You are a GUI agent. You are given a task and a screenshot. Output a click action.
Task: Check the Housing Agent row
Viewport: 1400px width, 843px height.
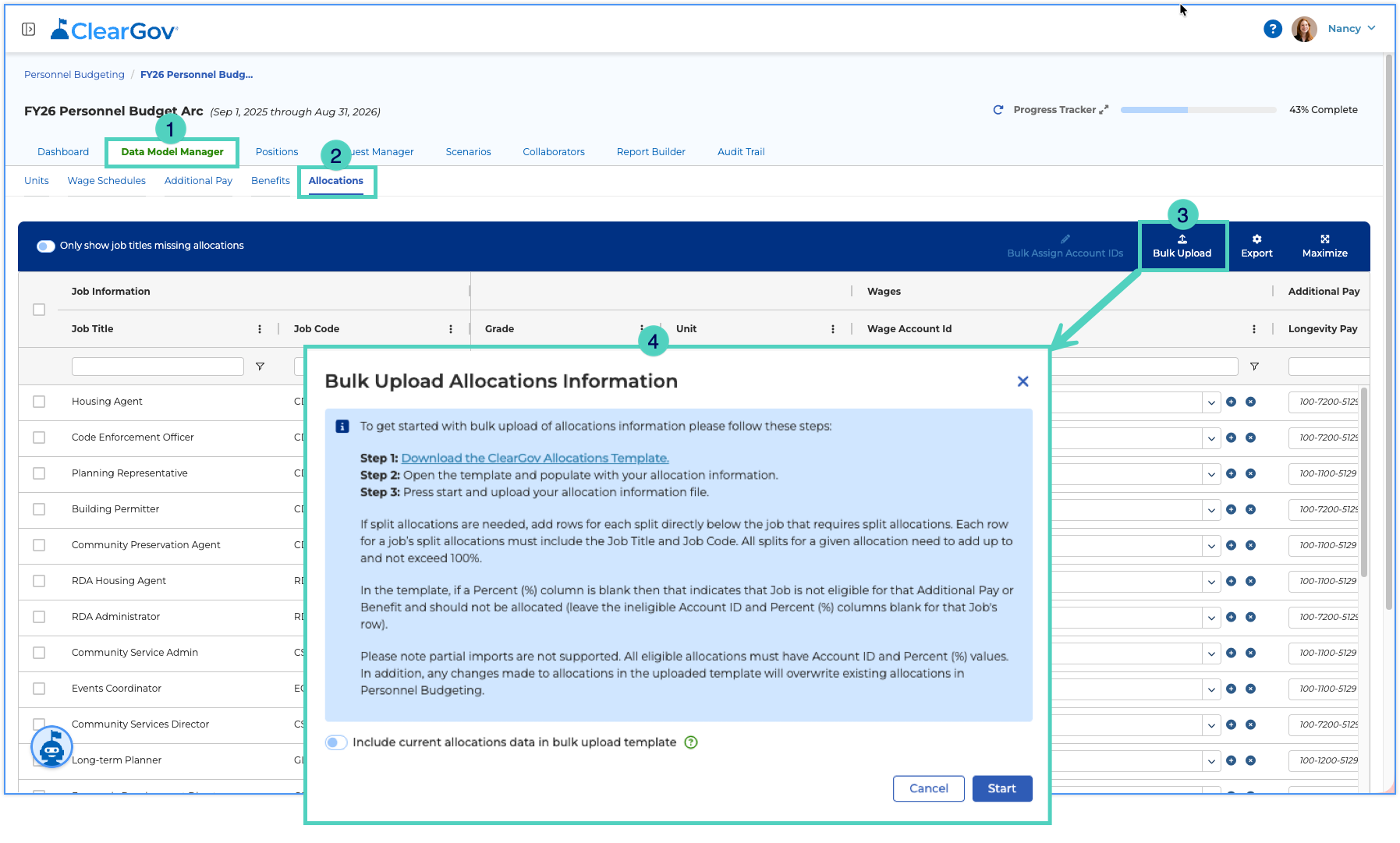[39, 402]
